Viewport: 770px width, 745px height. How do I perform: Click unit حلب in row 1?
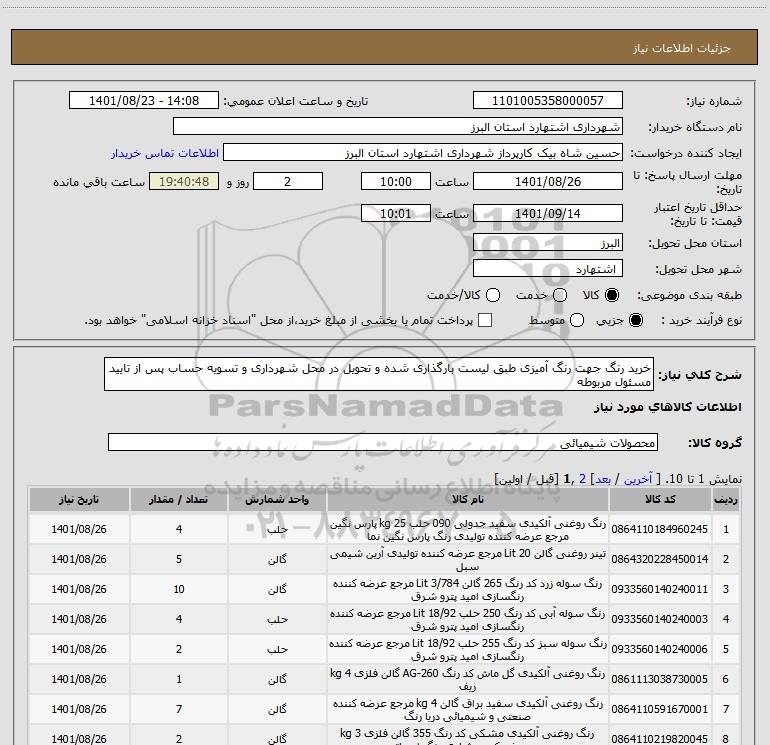pyautogui.click(x=277, y=529)
